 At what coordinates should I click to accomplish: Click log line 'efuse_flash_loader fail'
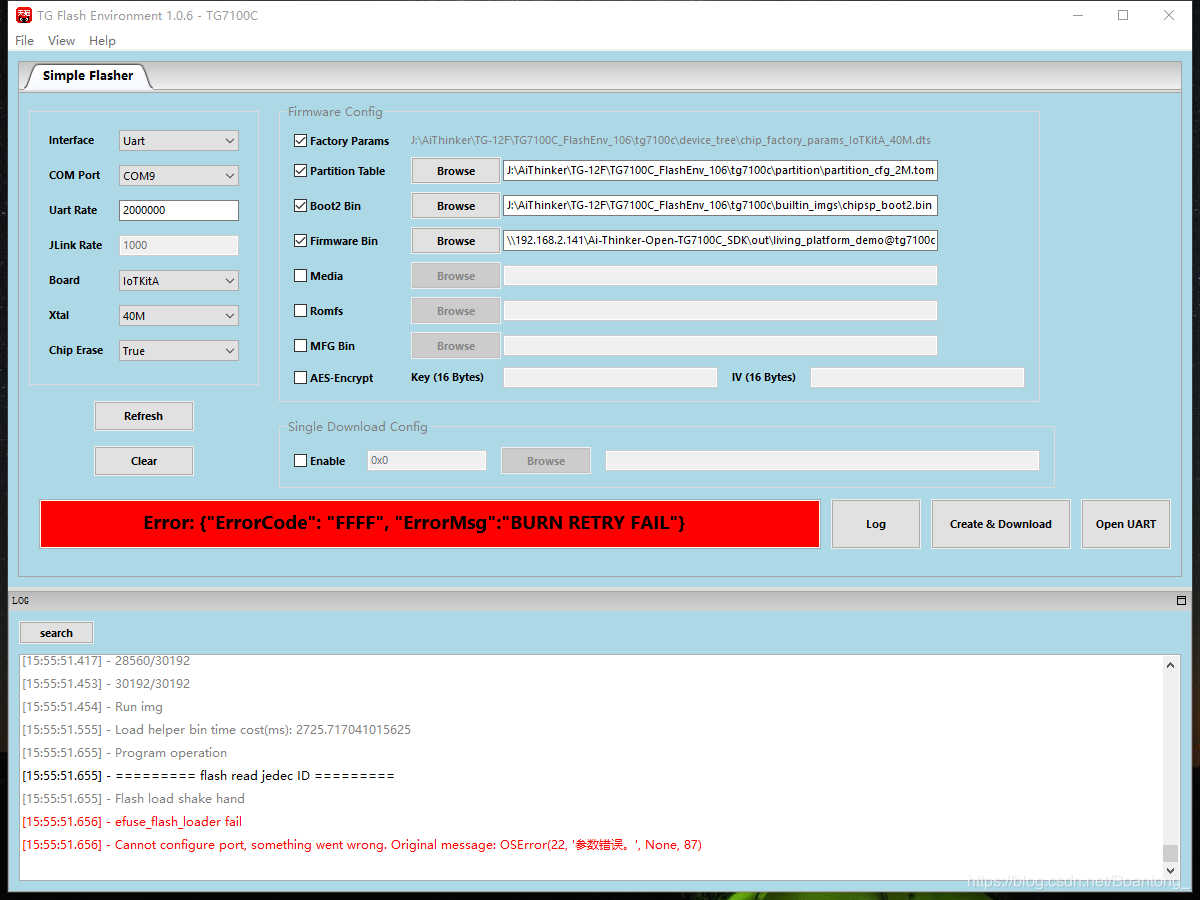pyautogui.click(x=132, y=822)
